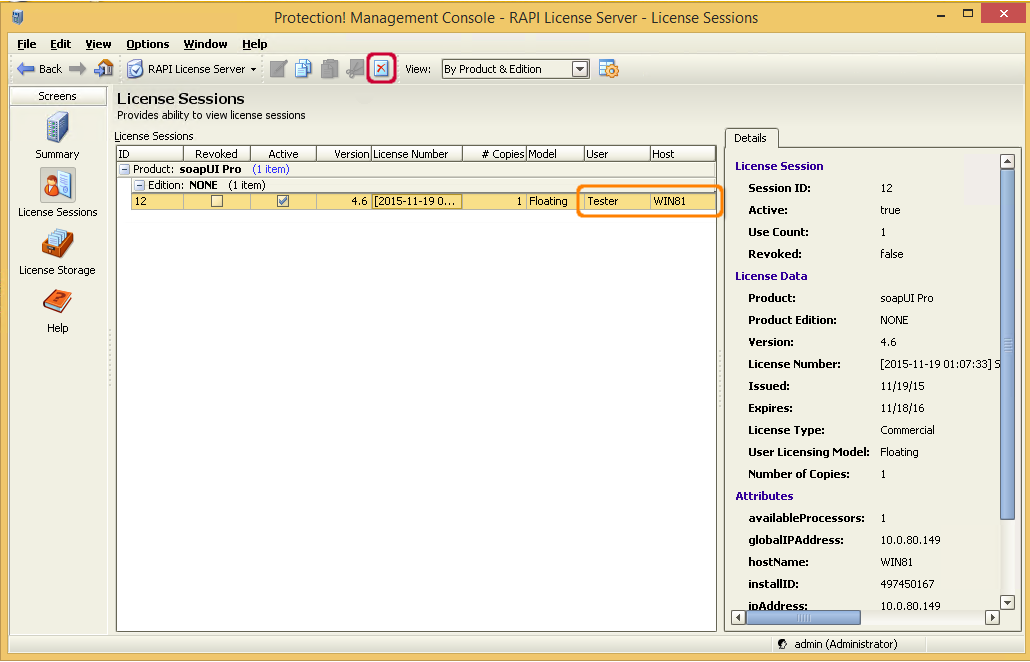Toggle the RAPI License Server button
The width and height of the screenshot is (1030, 662).
tap(192, 68)
